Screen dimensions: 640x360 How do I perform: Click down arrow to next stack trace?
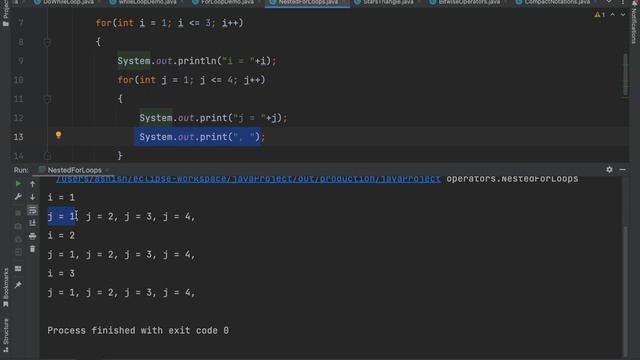click(x=32, y=197)
